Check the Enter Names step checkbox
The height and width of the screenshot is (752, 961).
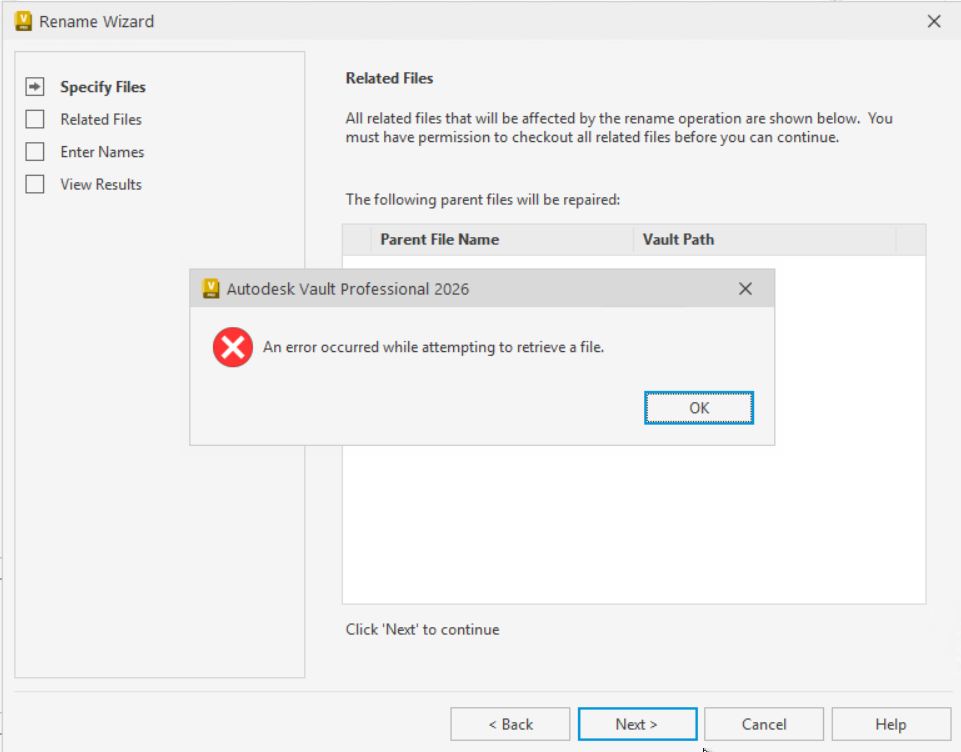(35, 151)
